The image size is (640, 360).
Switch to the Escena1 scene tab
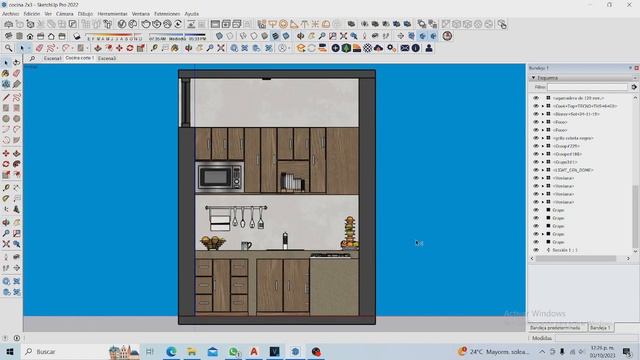pos(52,58)
